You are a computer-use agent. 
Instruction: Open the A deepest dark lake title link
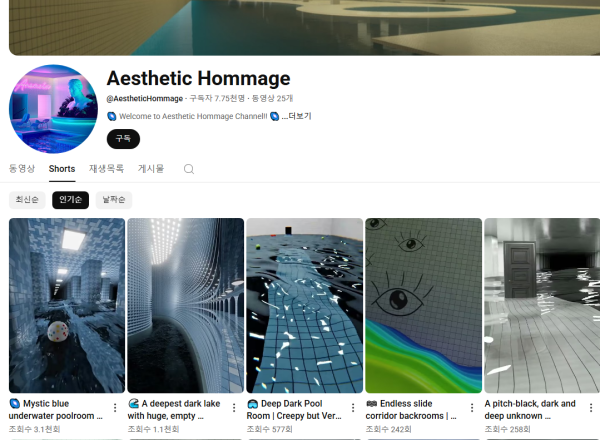tap(174, 409)
